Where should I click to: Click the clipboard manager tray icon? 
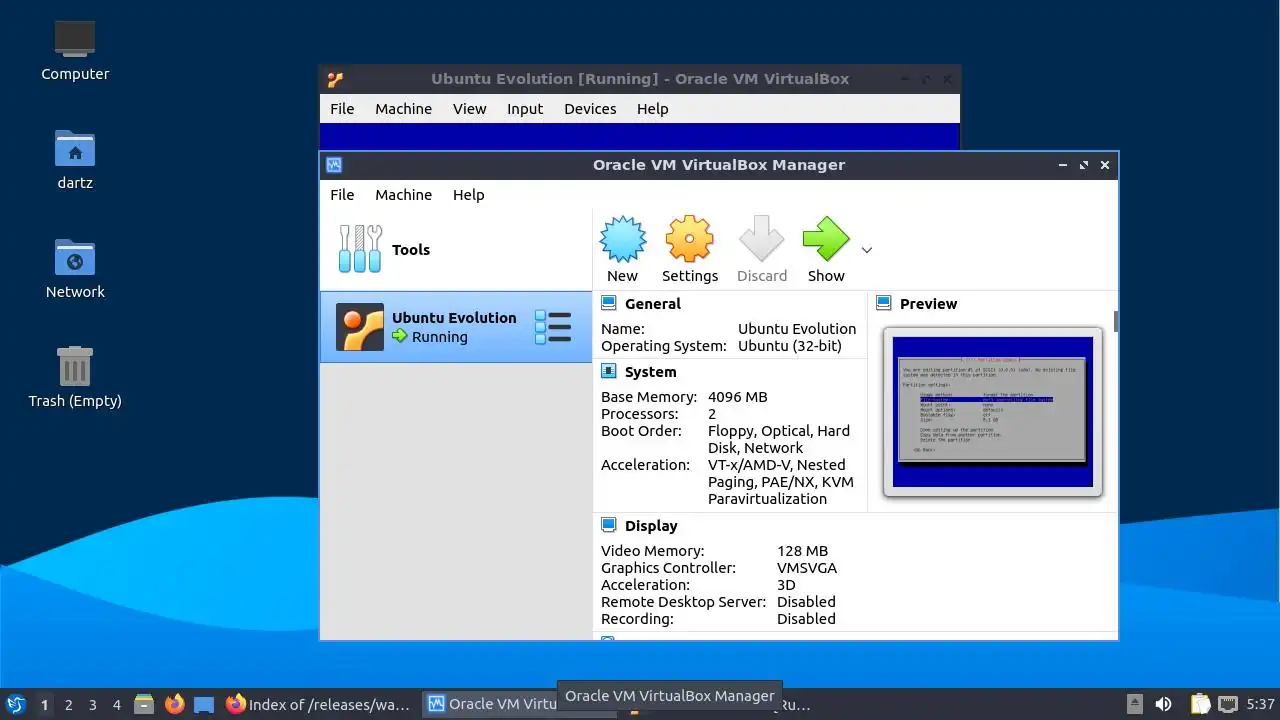[x=1200, y=704]
